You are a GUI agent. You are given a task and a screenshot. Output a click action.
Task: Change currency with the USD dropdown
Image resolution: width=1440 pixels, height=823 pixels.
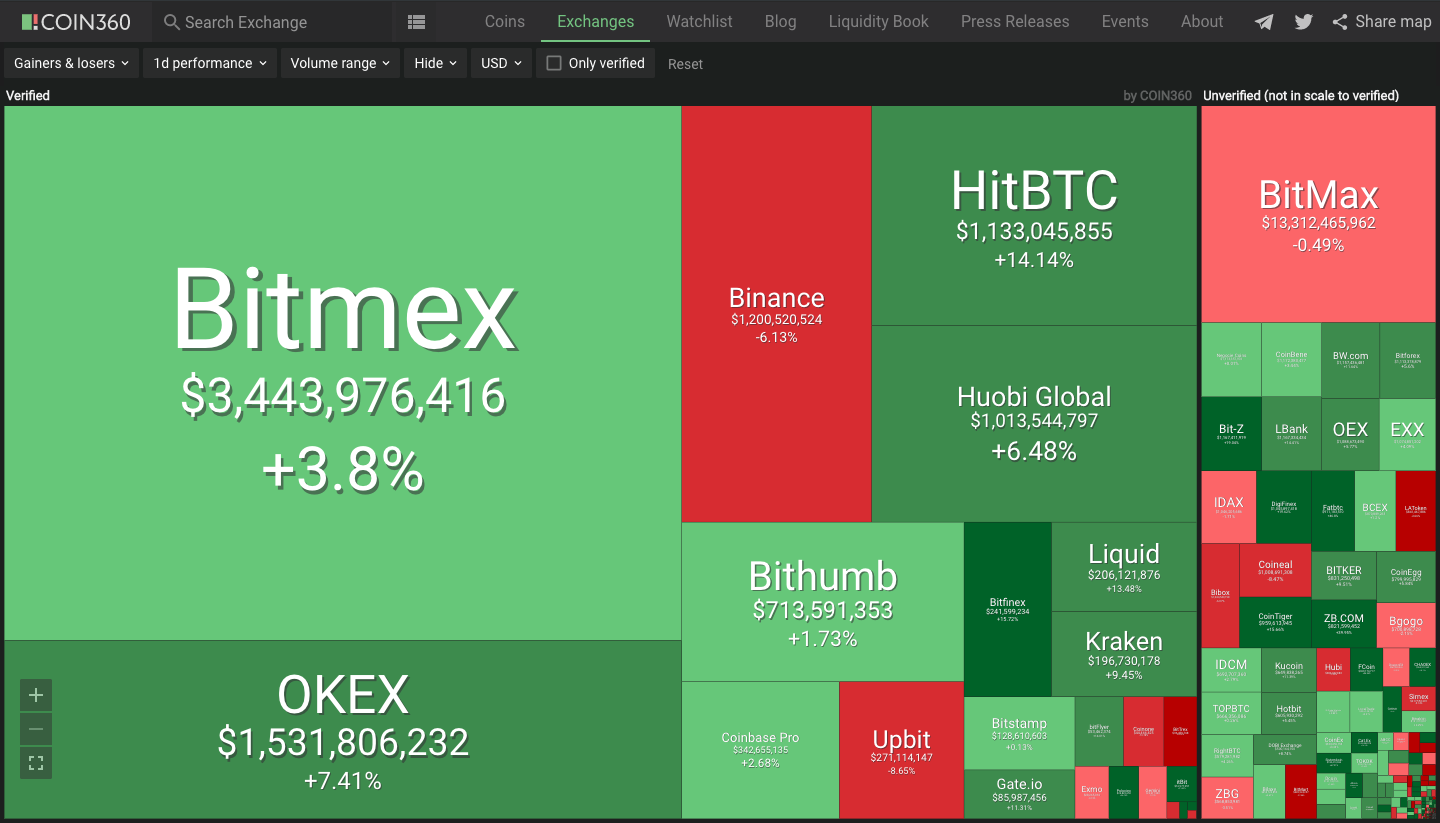501,63
